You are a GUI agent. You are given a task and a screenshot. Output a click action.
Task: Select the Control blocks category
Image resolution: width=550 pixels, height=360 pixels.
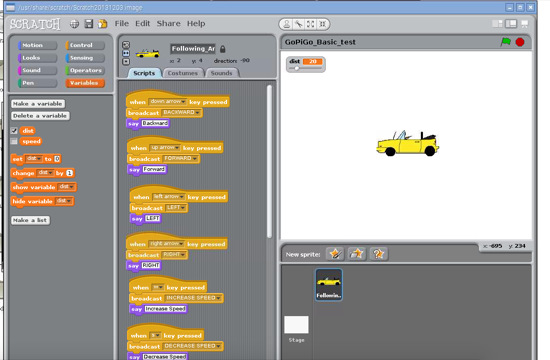pyautogui.click(x=85, y=45)
